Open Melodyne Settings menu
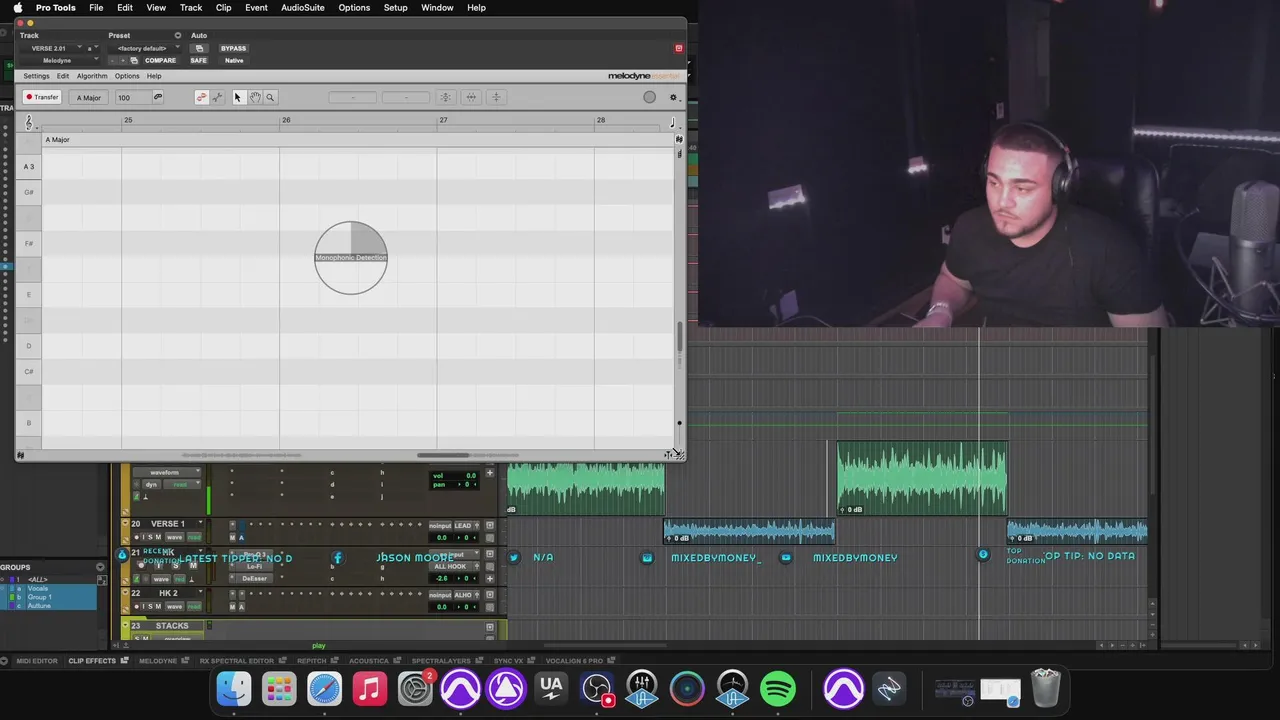 (x=36, y=76)
